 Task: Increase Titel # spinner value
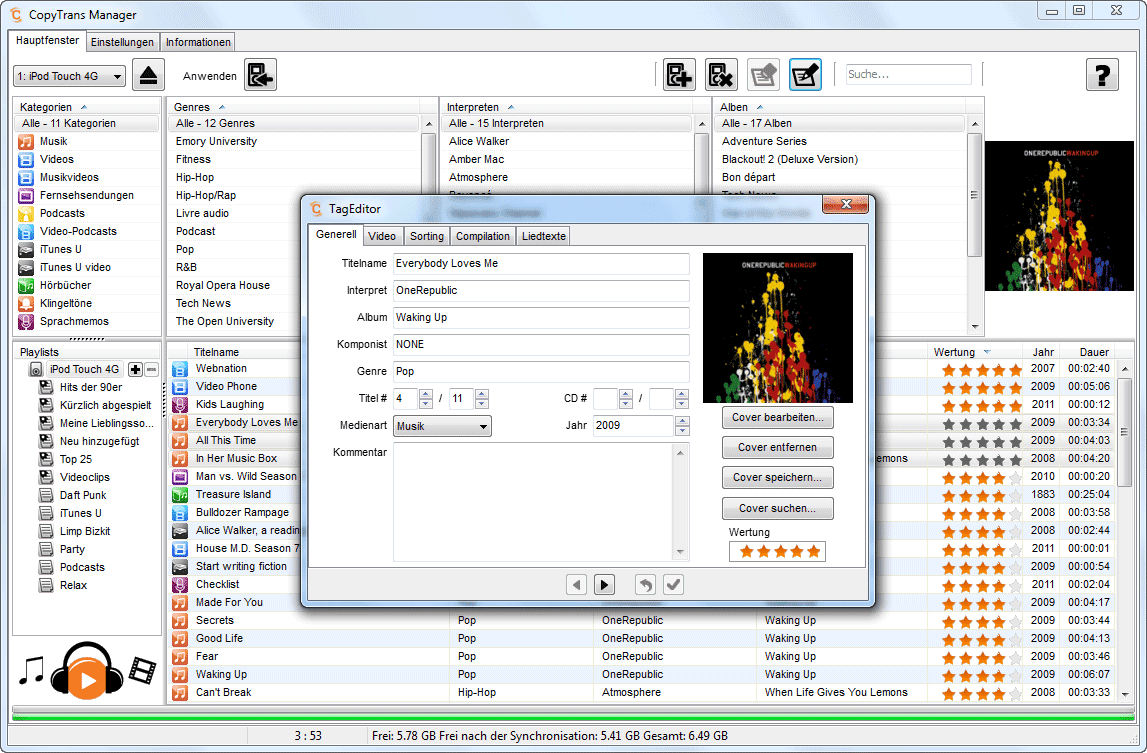(426, 394)
